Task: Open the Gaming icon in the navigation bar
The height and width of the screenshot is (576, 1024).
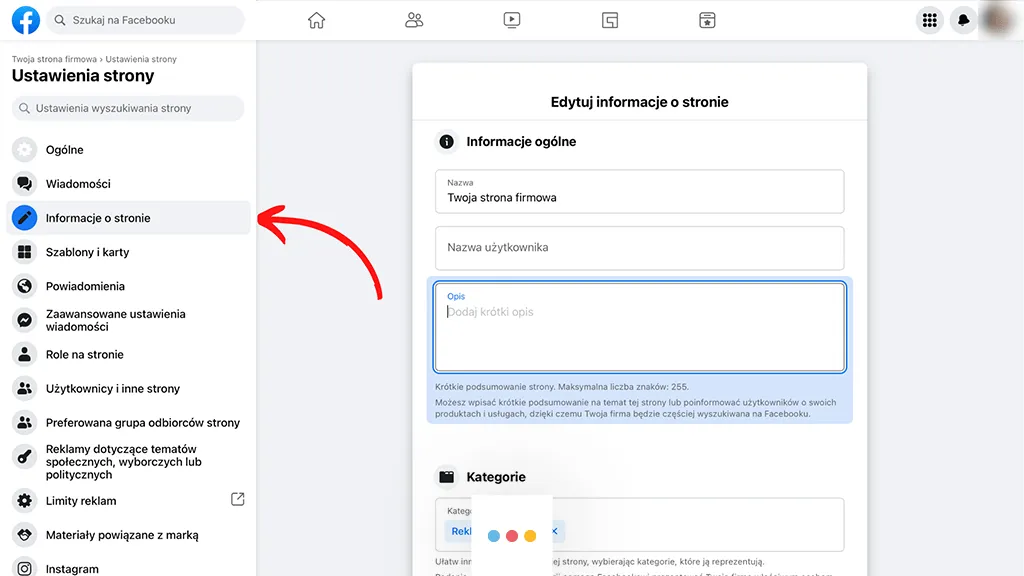Action: (609, 19)
